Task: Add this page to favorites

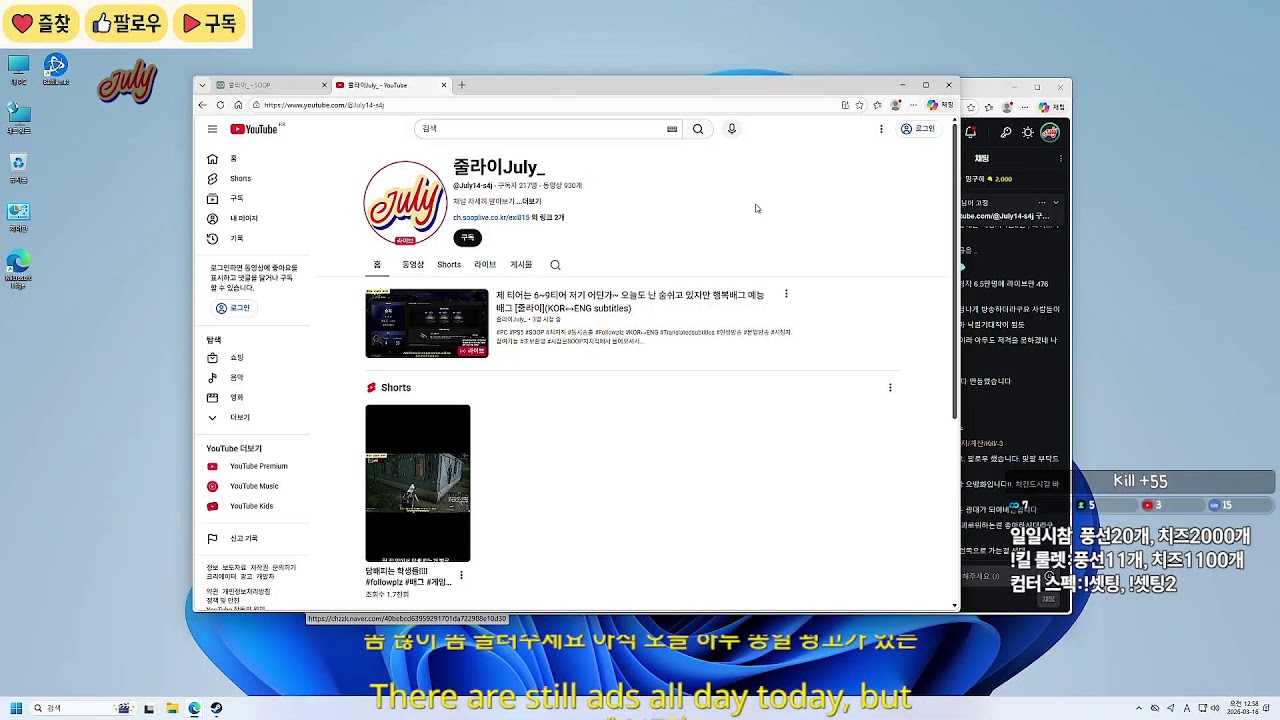Action: point(859,105)
